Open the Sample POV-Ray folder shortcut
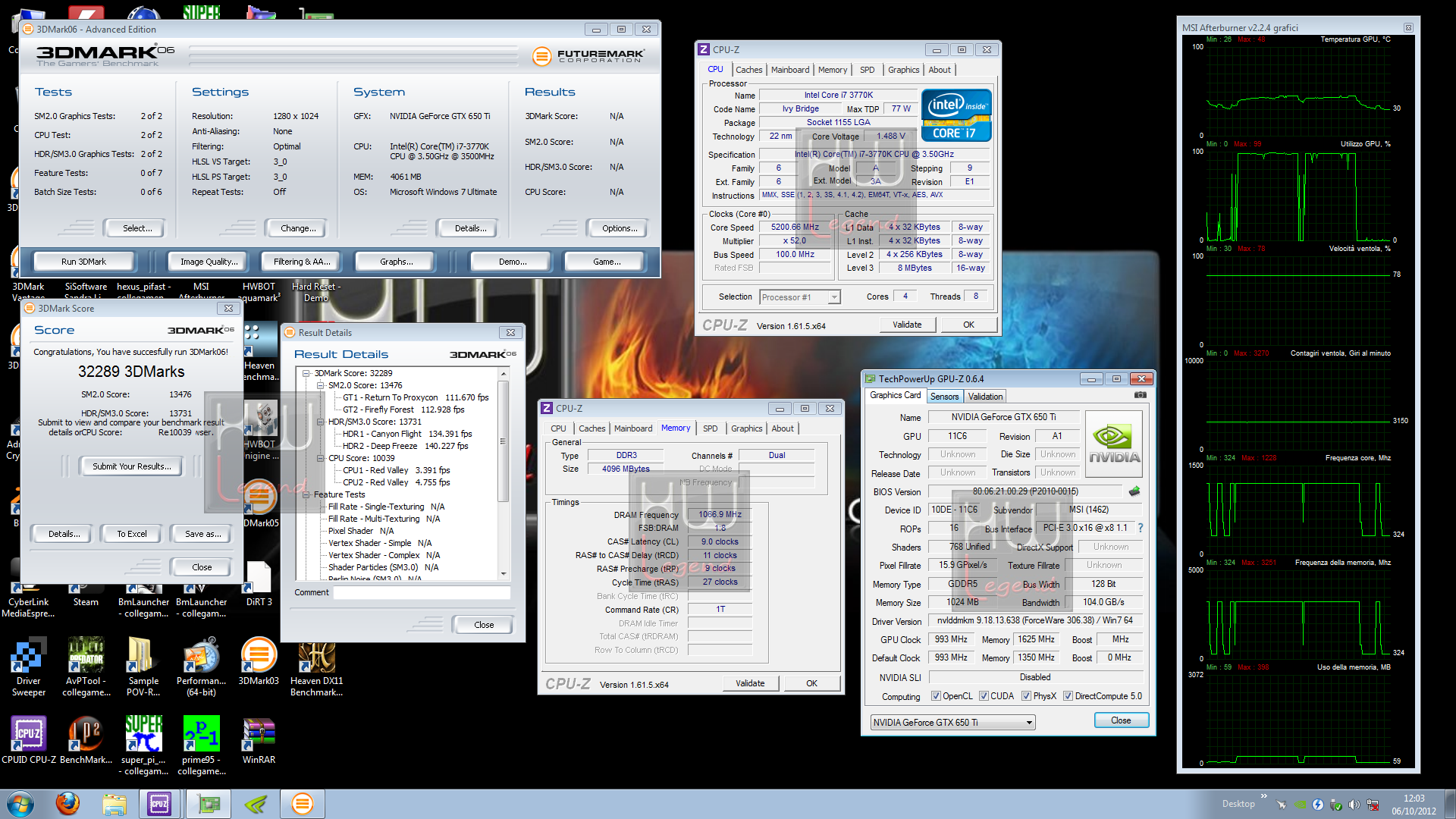Viewport: 1456px width, 819px height. 143,666
